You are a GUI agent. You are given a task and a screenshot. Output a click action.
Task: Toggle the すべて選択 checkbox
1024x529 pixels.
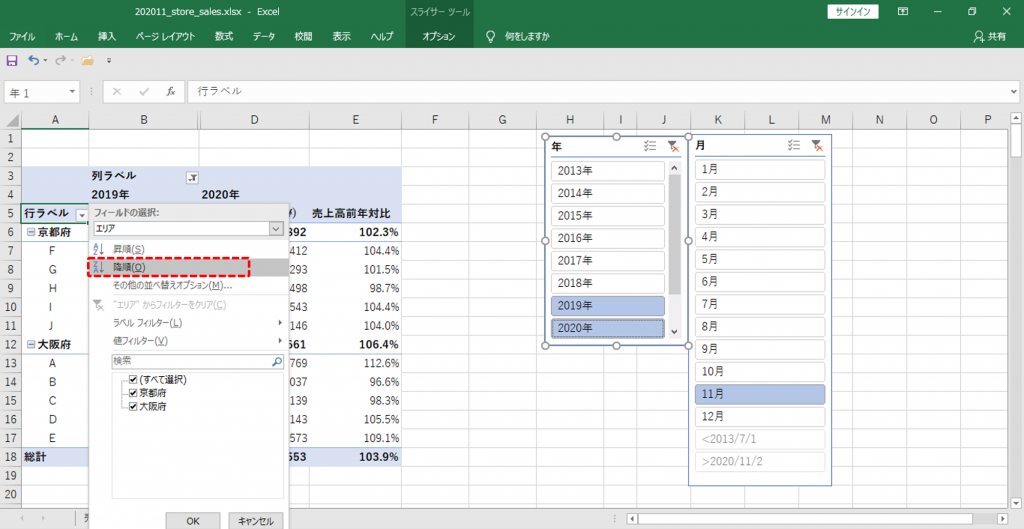(133, 379)
